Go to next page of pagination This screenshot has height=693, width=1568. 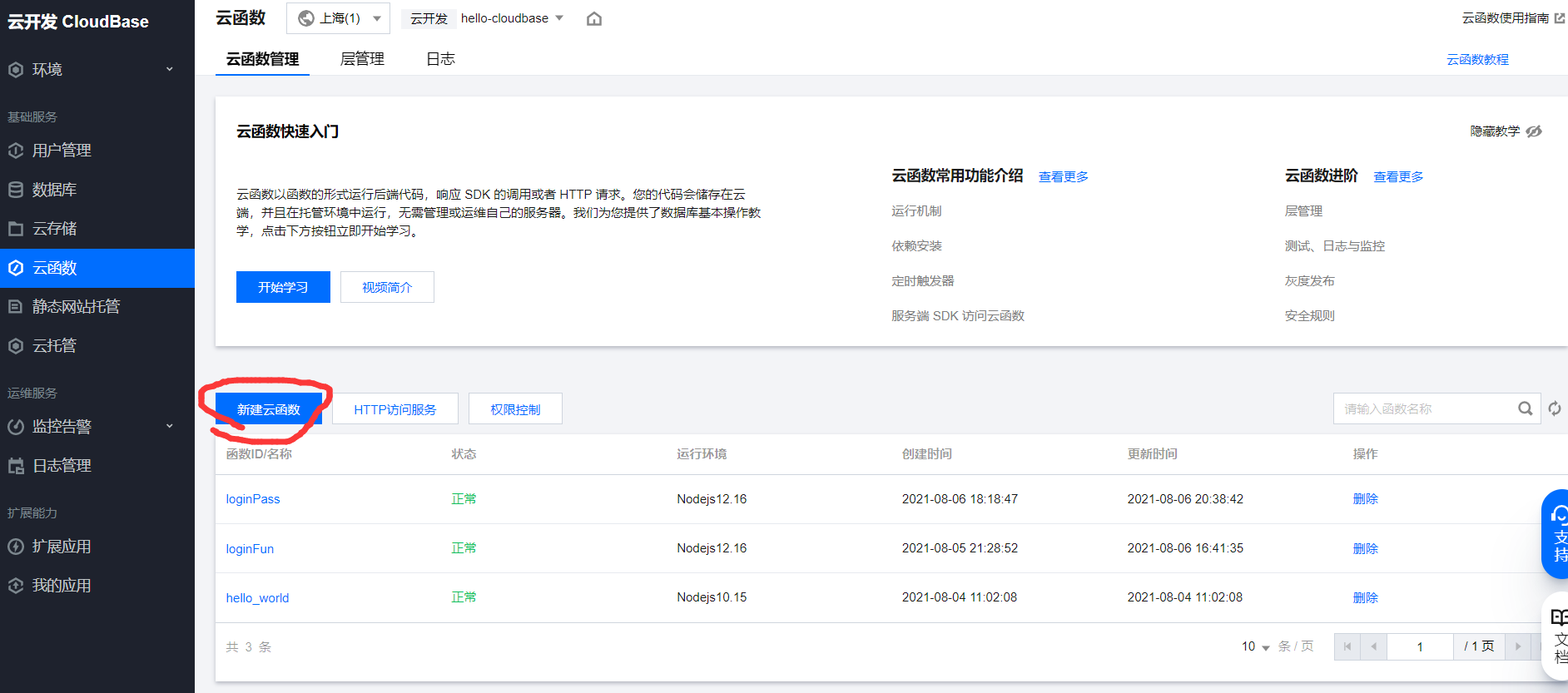tap(1518, 646)
